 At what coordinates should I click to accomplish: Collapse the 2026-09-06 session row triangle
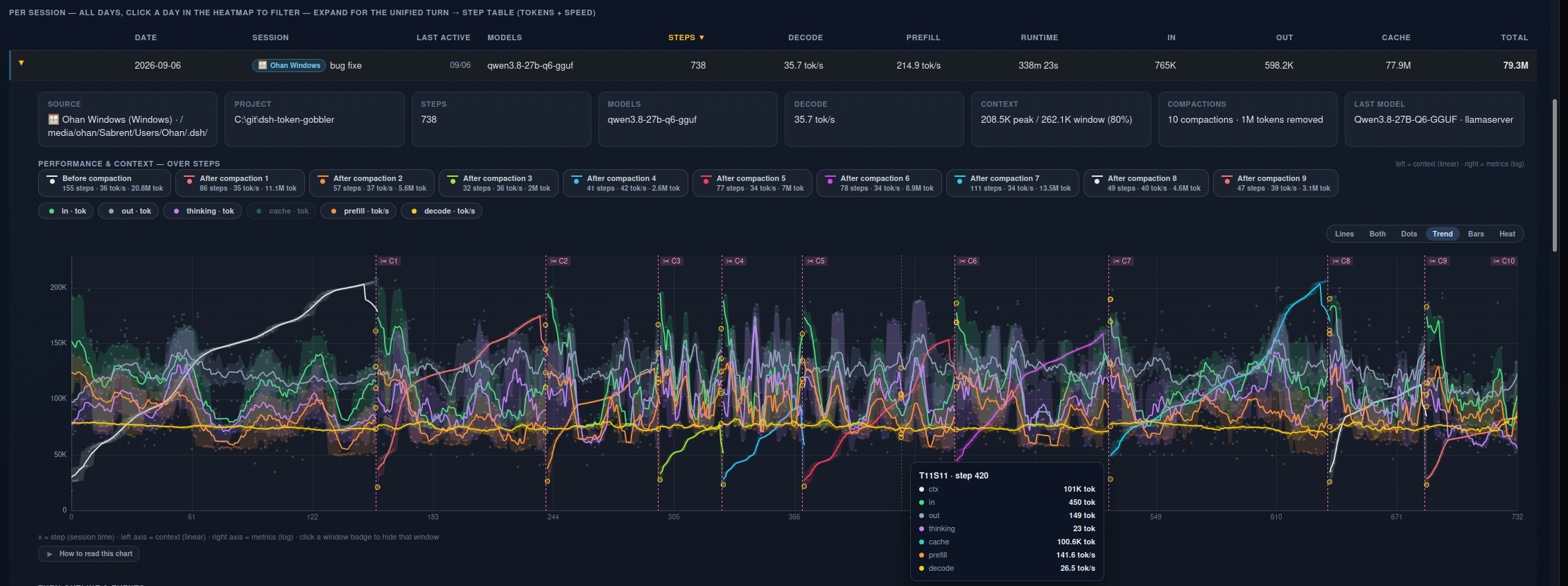(x=21, y=63)
